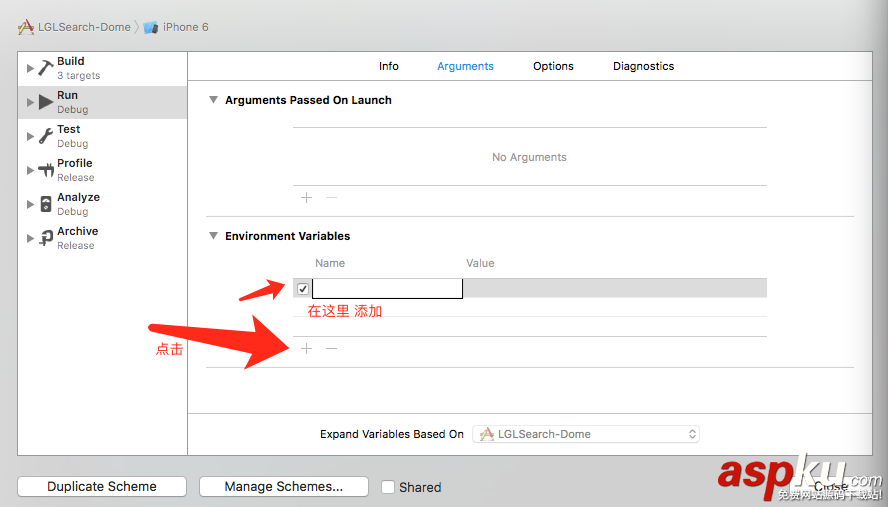This screenshot has height=507, width=888.
Task: Open Manage Schemes dialog
Action: (284, 487)
